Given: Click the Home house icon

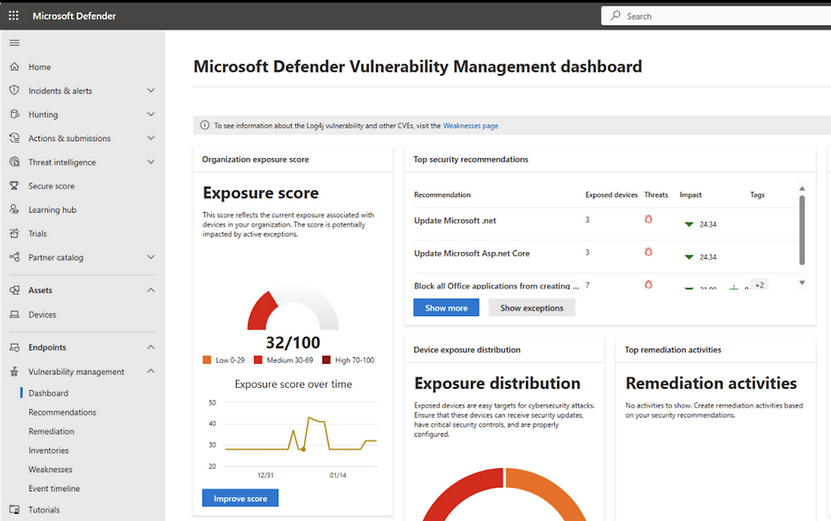Looking at the screenshot, I should [x=14, y=67].
